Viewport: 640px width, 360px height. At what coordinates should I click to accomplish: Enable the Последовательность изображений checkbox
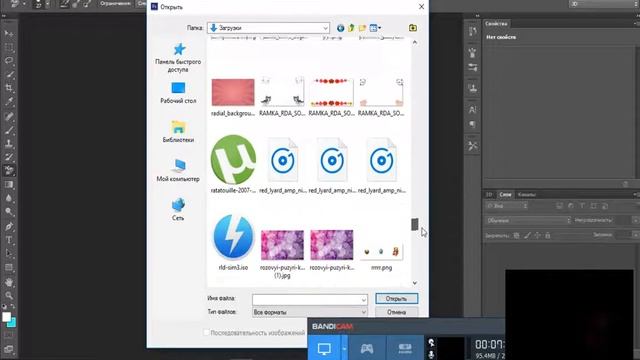point(207,333)
